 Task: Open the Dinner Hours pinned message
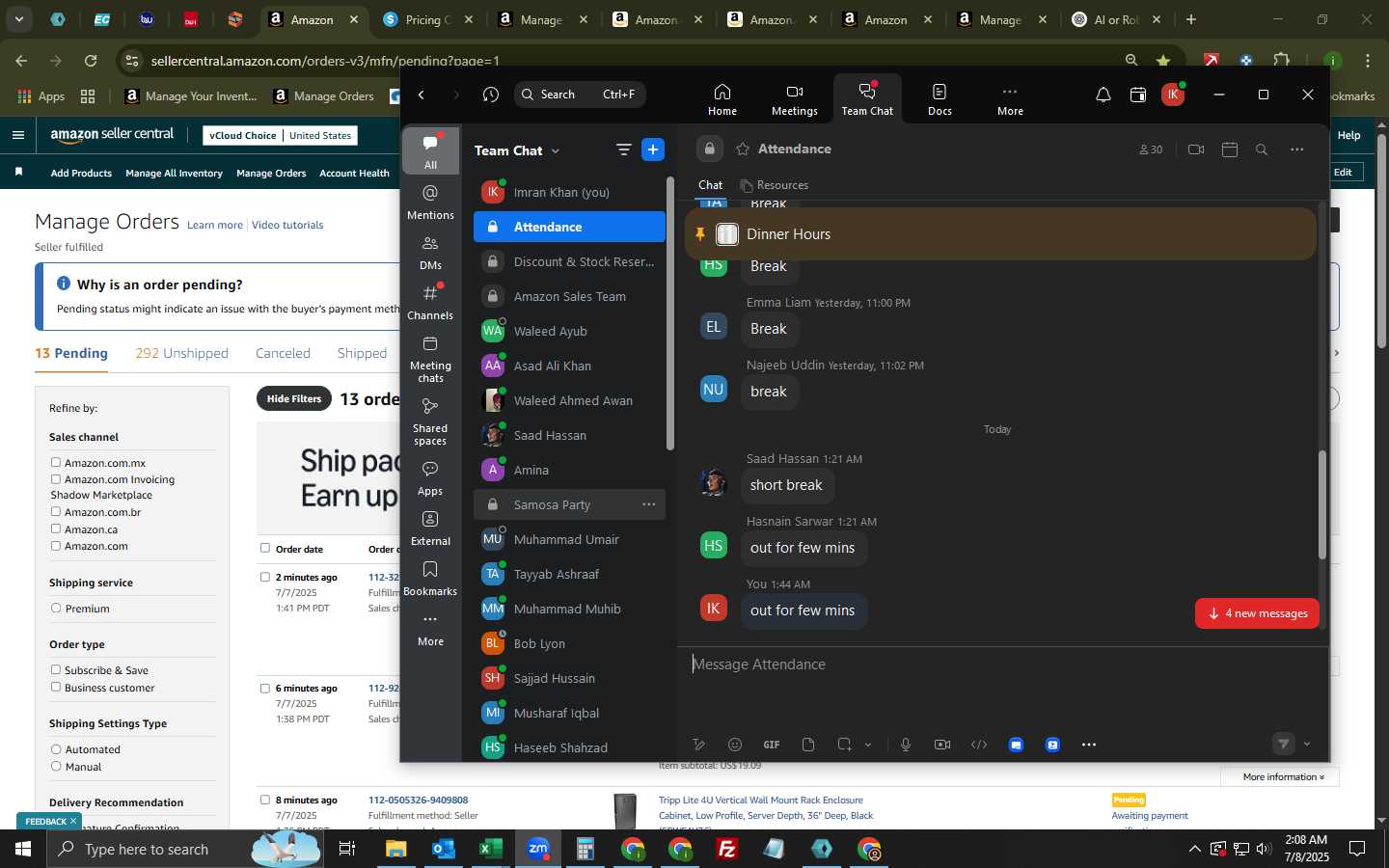point(1000,233)
